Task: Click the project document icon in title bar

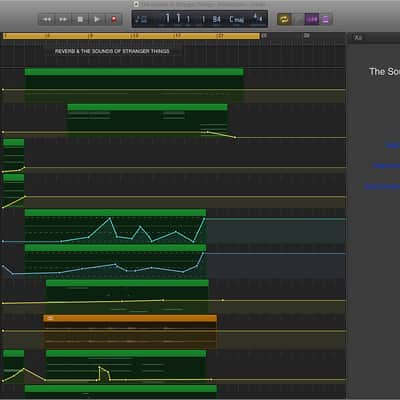Action: pos(136,4)
